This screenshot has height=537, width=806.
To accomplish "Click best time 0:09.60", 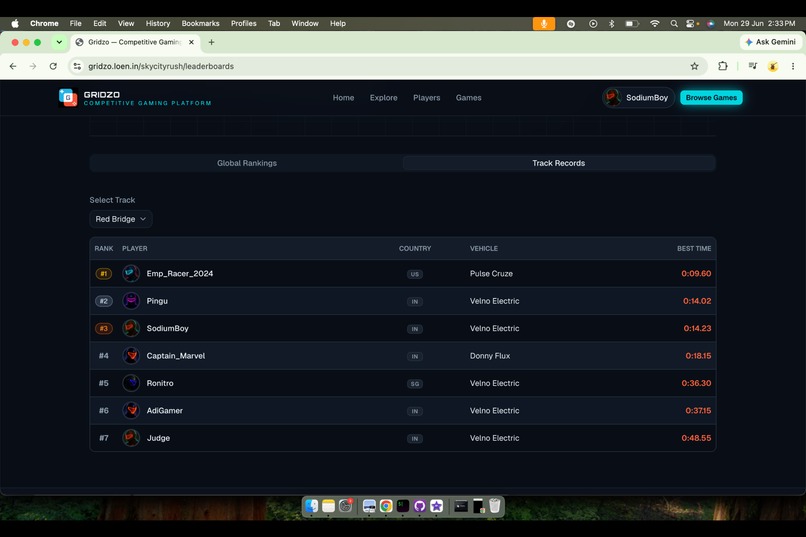I will point(696,273).
